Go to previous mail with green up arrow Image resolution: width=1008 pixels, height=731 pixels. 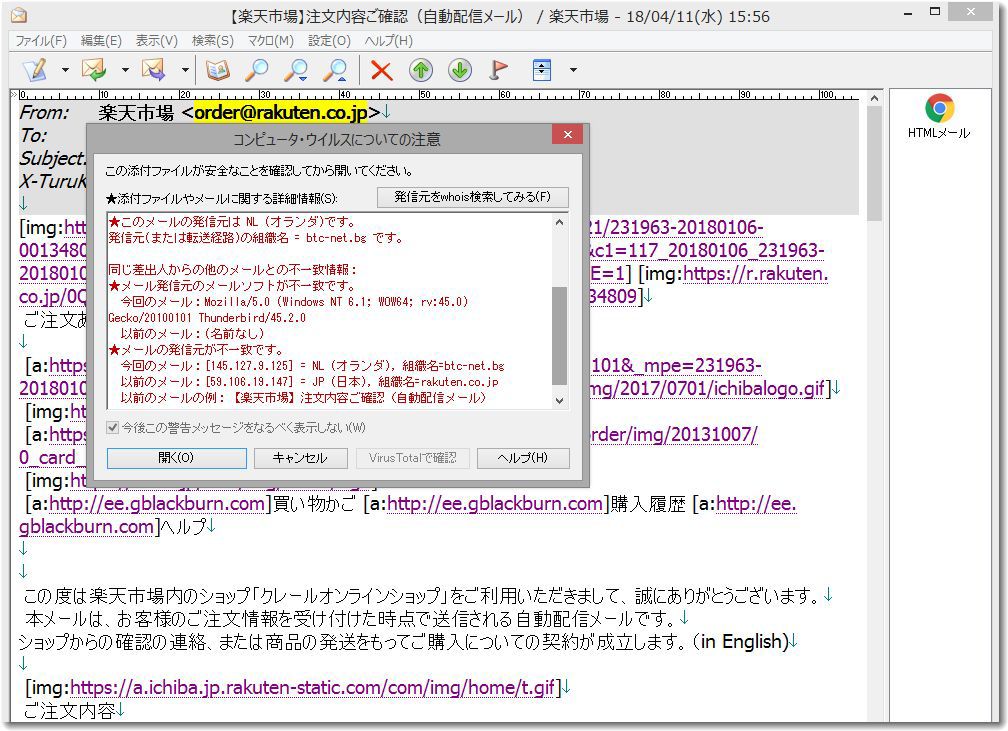click(x=421, y=69)
